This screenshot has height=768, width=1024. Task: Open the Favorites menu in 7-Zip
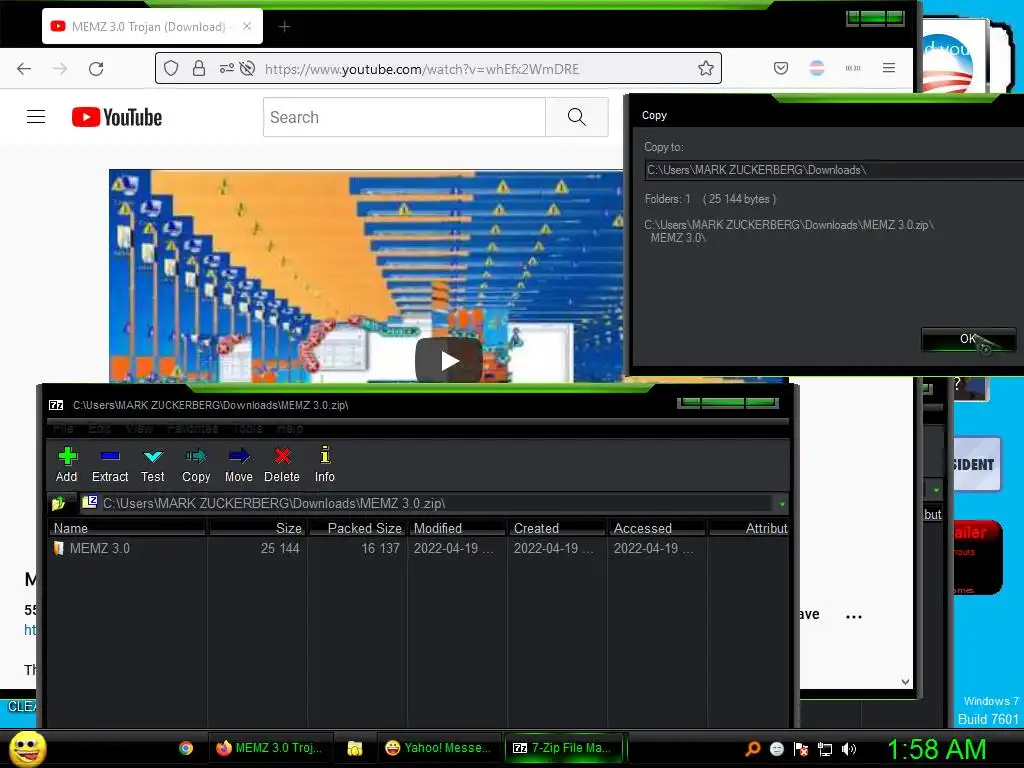click(x=192, y=428)
